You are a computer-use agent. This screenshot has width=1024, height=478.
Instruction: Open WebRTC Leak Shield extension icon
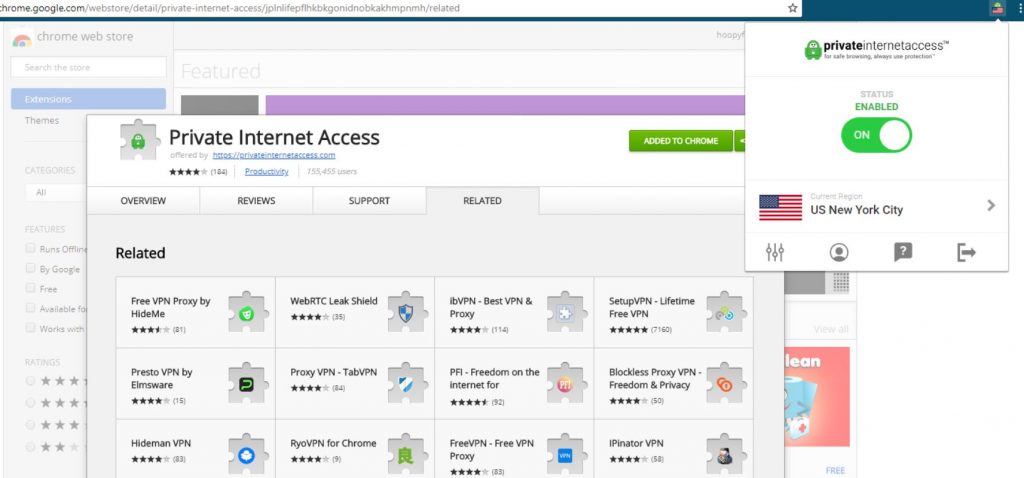(406, 312)
